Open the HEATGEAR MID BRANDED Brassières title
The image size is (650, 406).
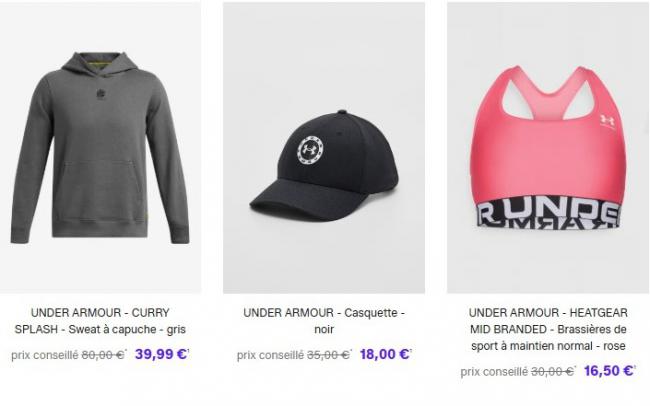pyautogui.click(x=548, y=329)
